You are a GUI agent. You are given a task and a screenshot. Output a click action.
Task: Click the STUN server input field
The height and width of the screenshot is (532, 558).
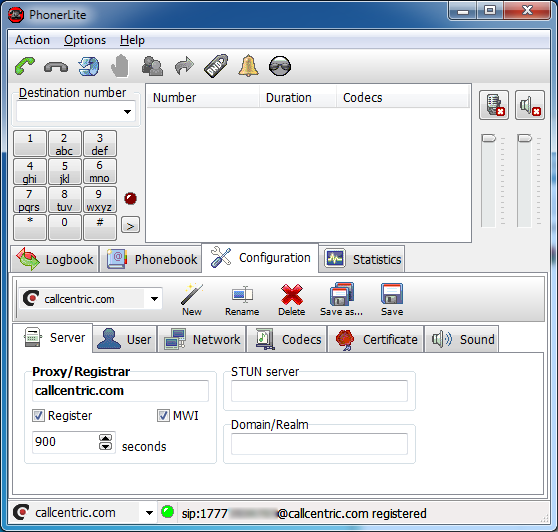tap(319, 391)
